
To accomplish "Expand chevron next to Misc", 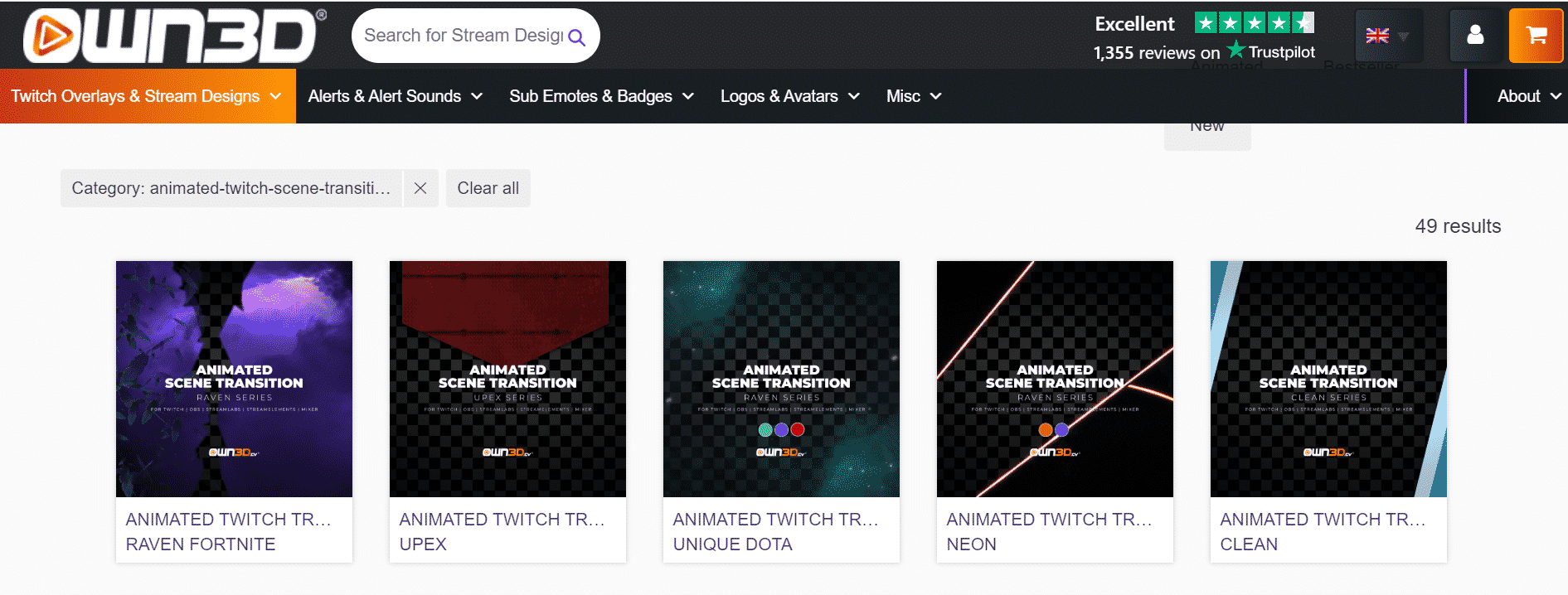I will pyautogui.click(x=936, y=96).
